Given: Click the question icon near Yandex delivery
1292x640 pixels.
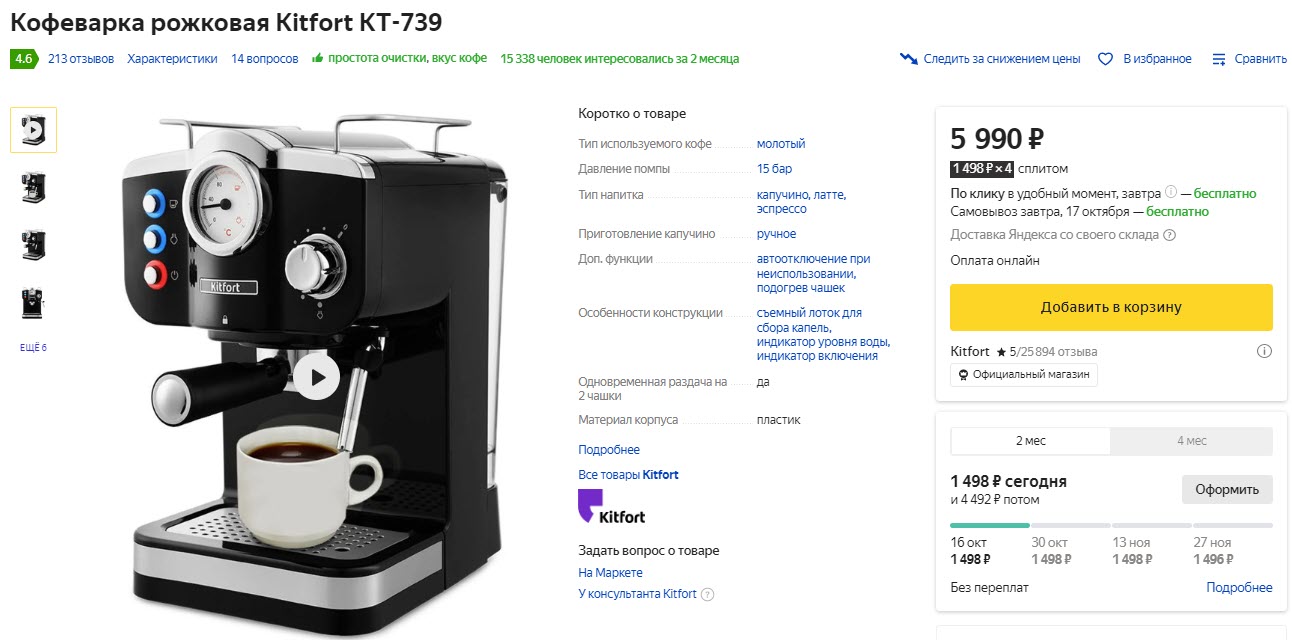Looking at the screenshot, I should (1169, 235).
